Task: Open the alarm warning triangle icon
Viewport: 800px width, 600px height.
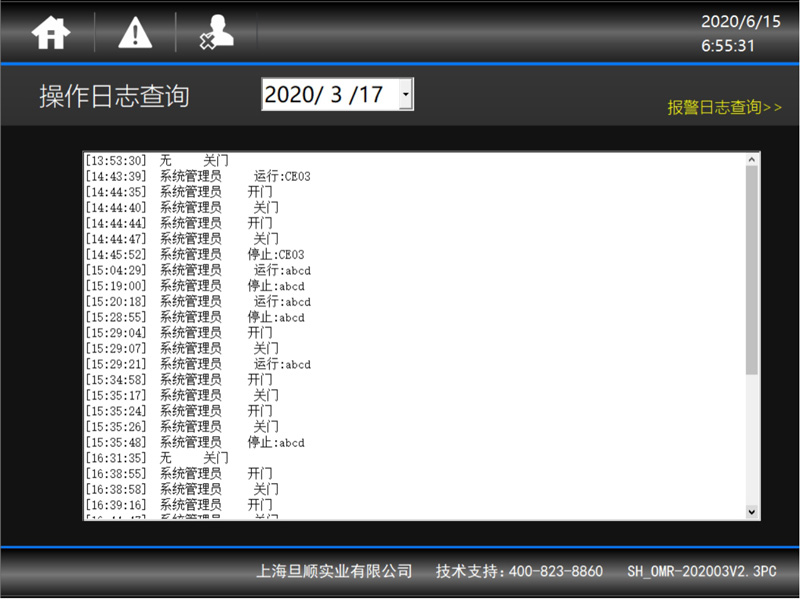Action: click(135, 34)
